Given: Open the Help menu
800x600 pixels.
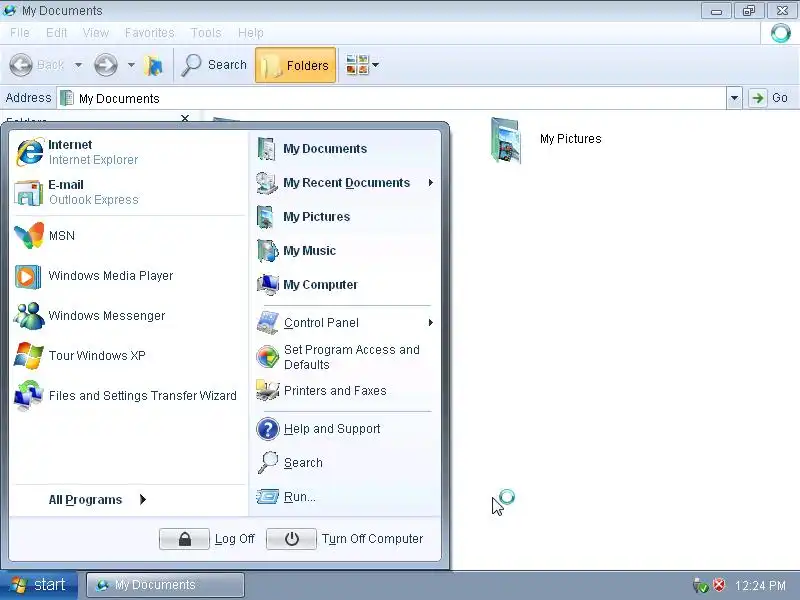Looking at the screenshot, I should (x=251, y=33).
